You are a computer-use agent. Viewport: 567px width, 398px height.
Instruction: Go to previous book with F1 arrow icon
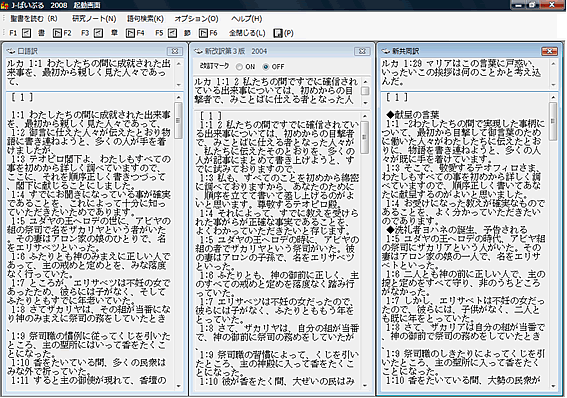[x=26, y=33]
